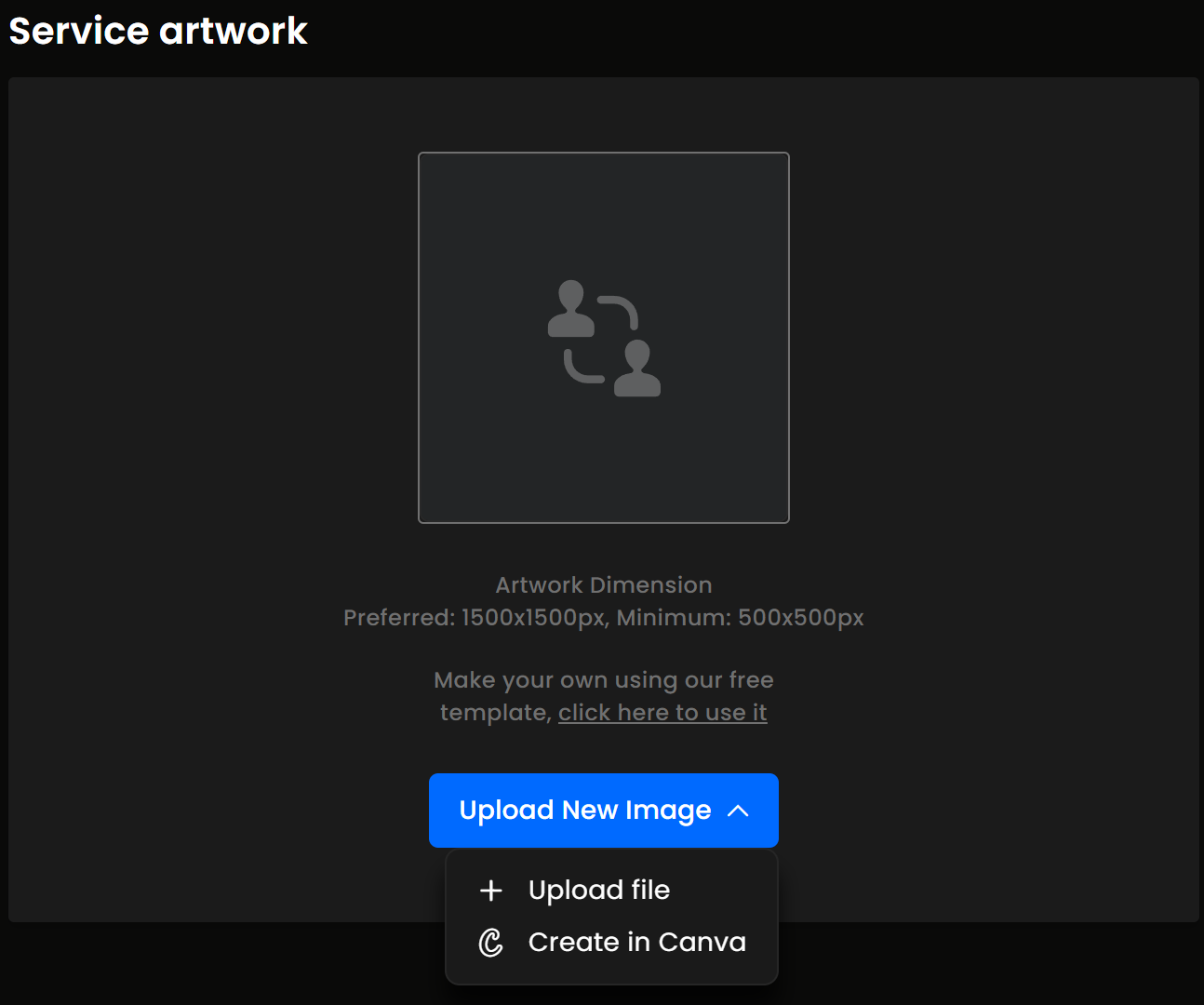This screenshot has height=1005, width=1204.
Task: Select Upload file from the dropdown menu
Action: [x=599, y=891]
